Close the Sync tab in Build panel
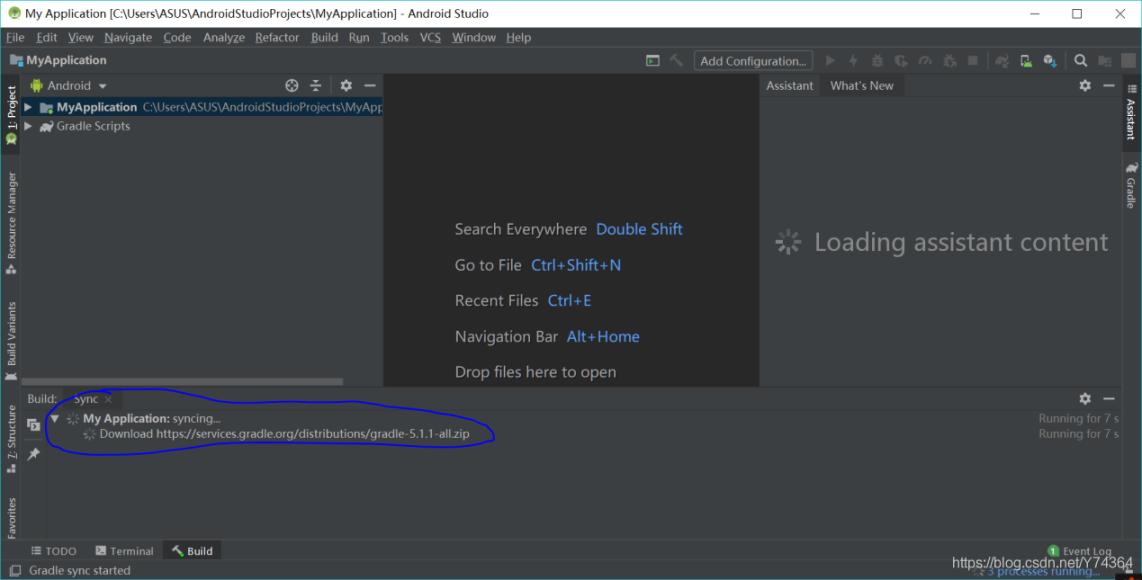 click(109, 400)
